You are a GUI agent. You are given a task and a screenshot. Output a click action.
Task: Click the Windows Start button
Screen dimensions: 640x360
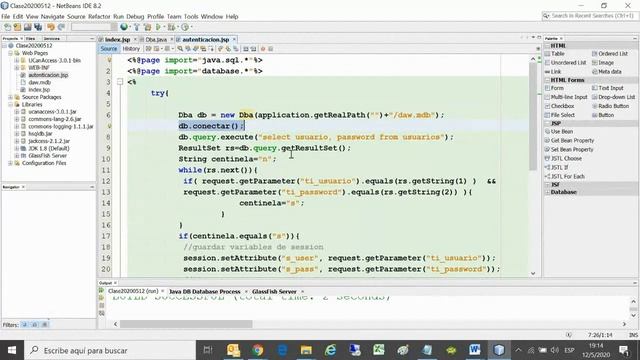coord(12,350)
